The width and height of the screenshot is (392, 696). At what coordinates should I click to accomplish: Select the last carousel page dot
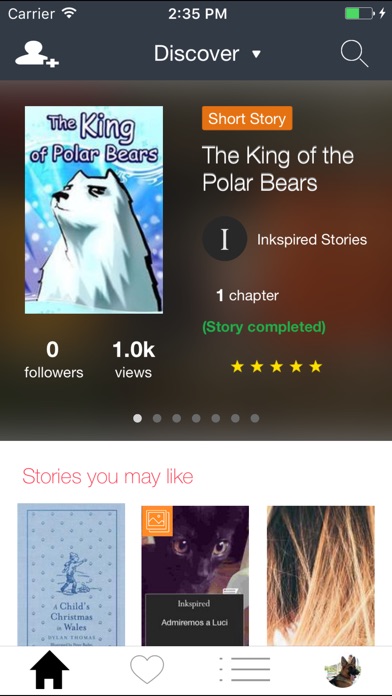(x=255, y=418)
